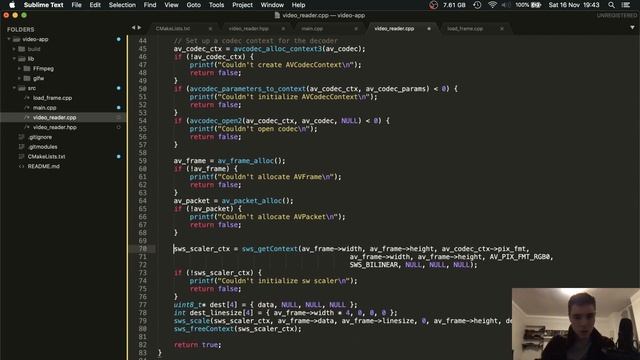This screenshot has height=360, width=640.
Task: Open video_reader.hpp in the sidebar
Action: pos(55,127)
